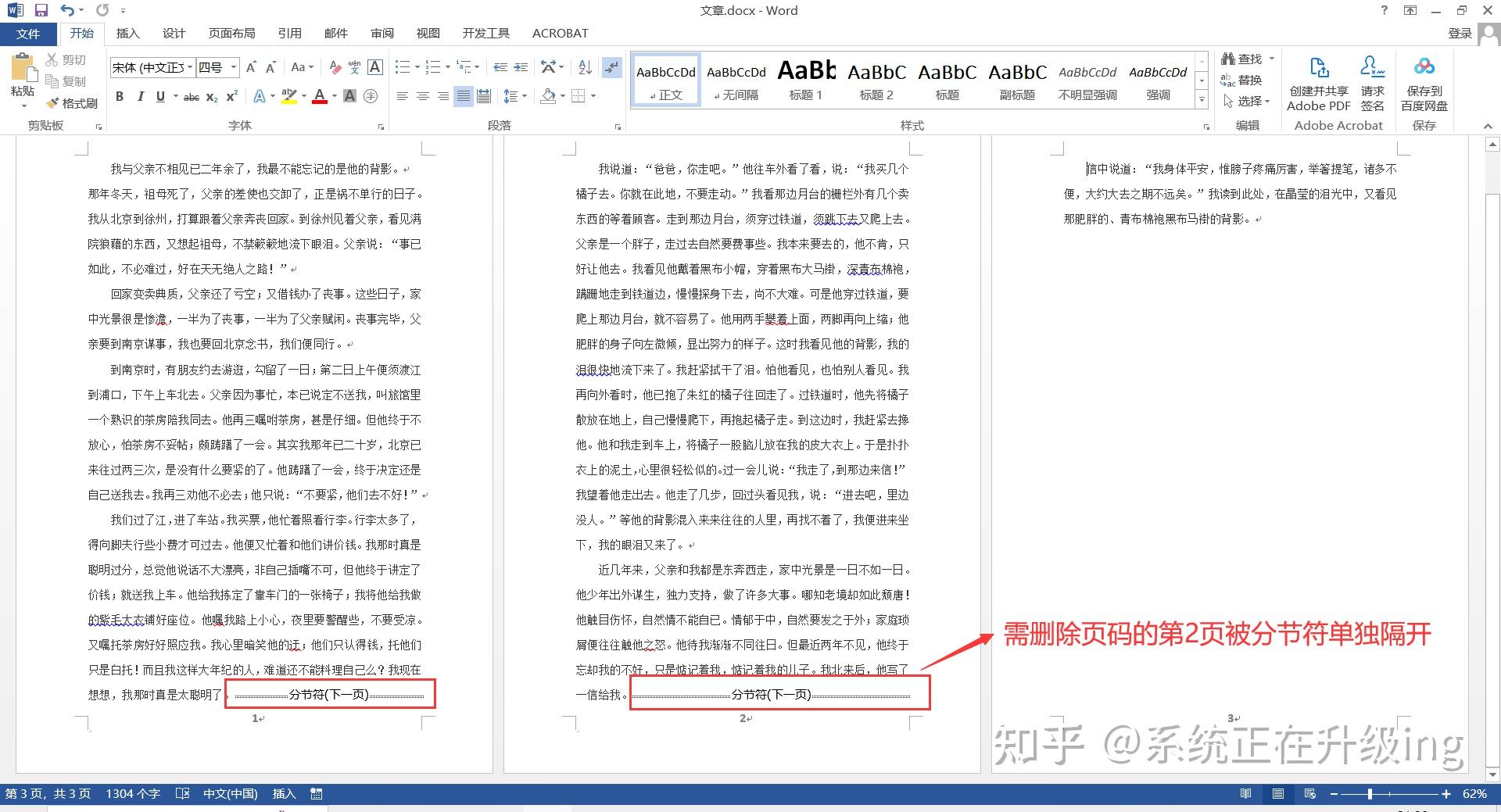Open the File (文件) tab
1501x812 pixels.
[x=28, y=34]
